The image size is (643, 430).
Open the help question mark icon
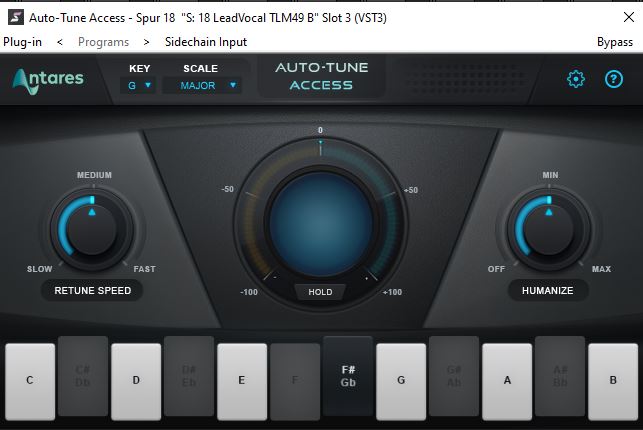pyautogui.click(x=614, y=79)
